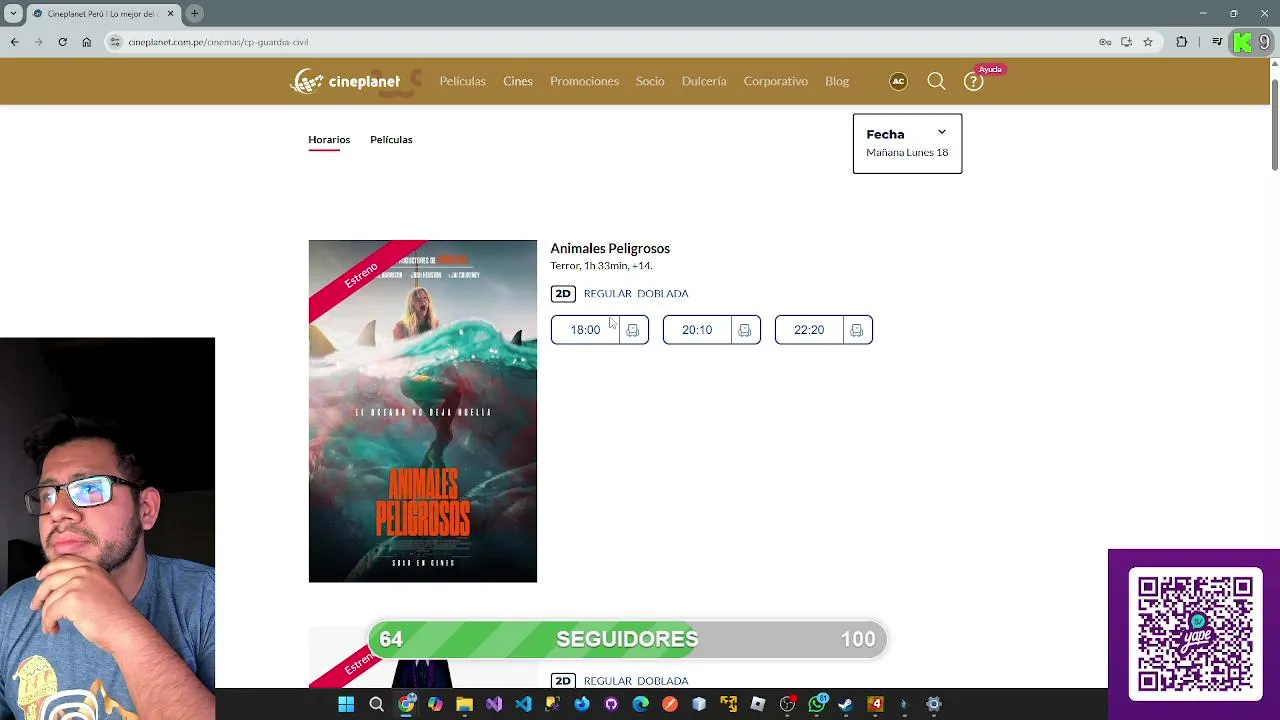
Task: Click the green K profile button
Action: [1242, 42]
